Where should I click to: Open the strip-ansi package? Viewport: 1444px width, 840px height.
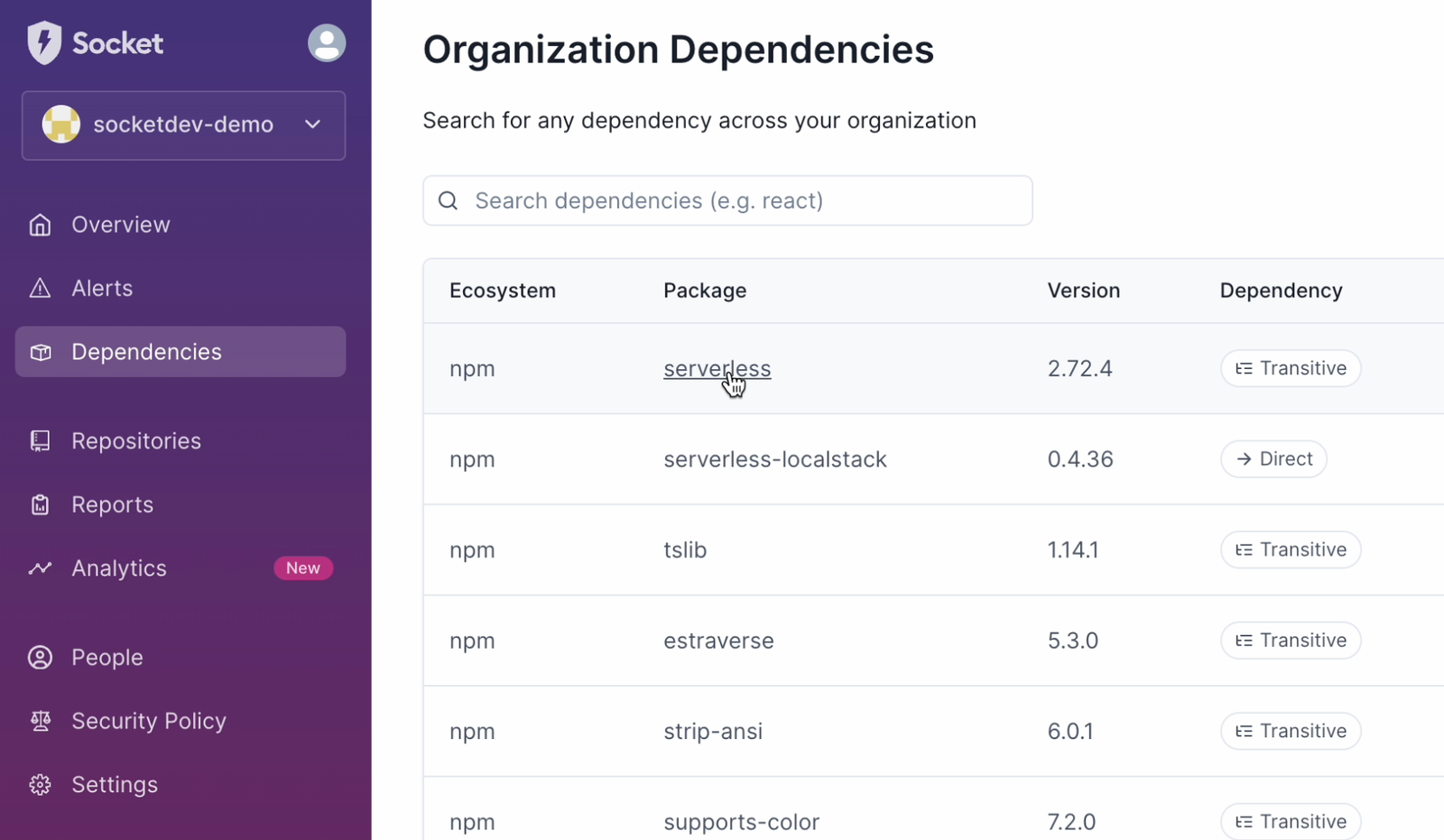coord(713,731)
